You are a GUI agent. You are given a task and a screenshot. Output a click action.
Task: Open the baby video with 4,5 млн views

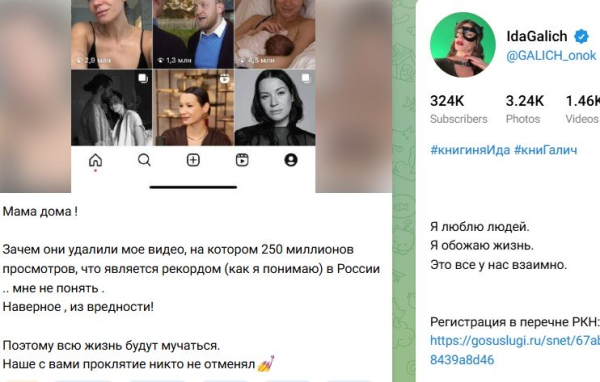pos(275,34)
